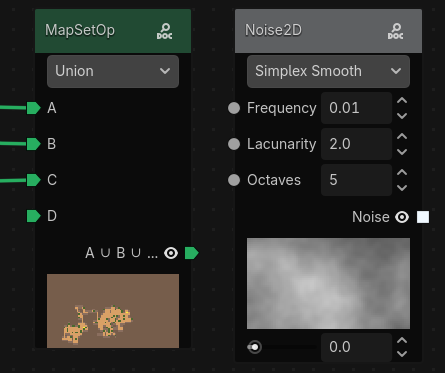Click the grayscale noise preview thumbnail
The image size is (445, 373).
[328, 283]
